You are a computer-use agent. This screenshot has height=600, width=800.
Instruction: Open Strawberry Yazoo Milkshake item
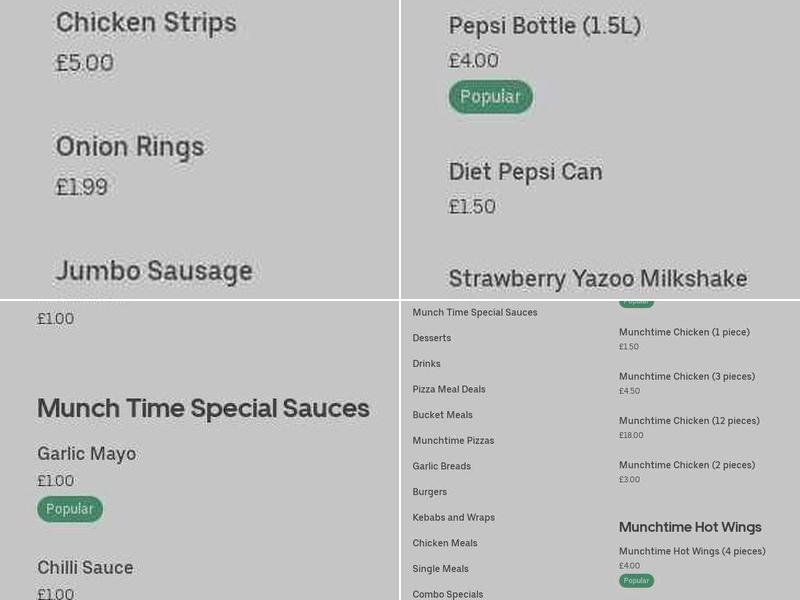coord(597,278)
